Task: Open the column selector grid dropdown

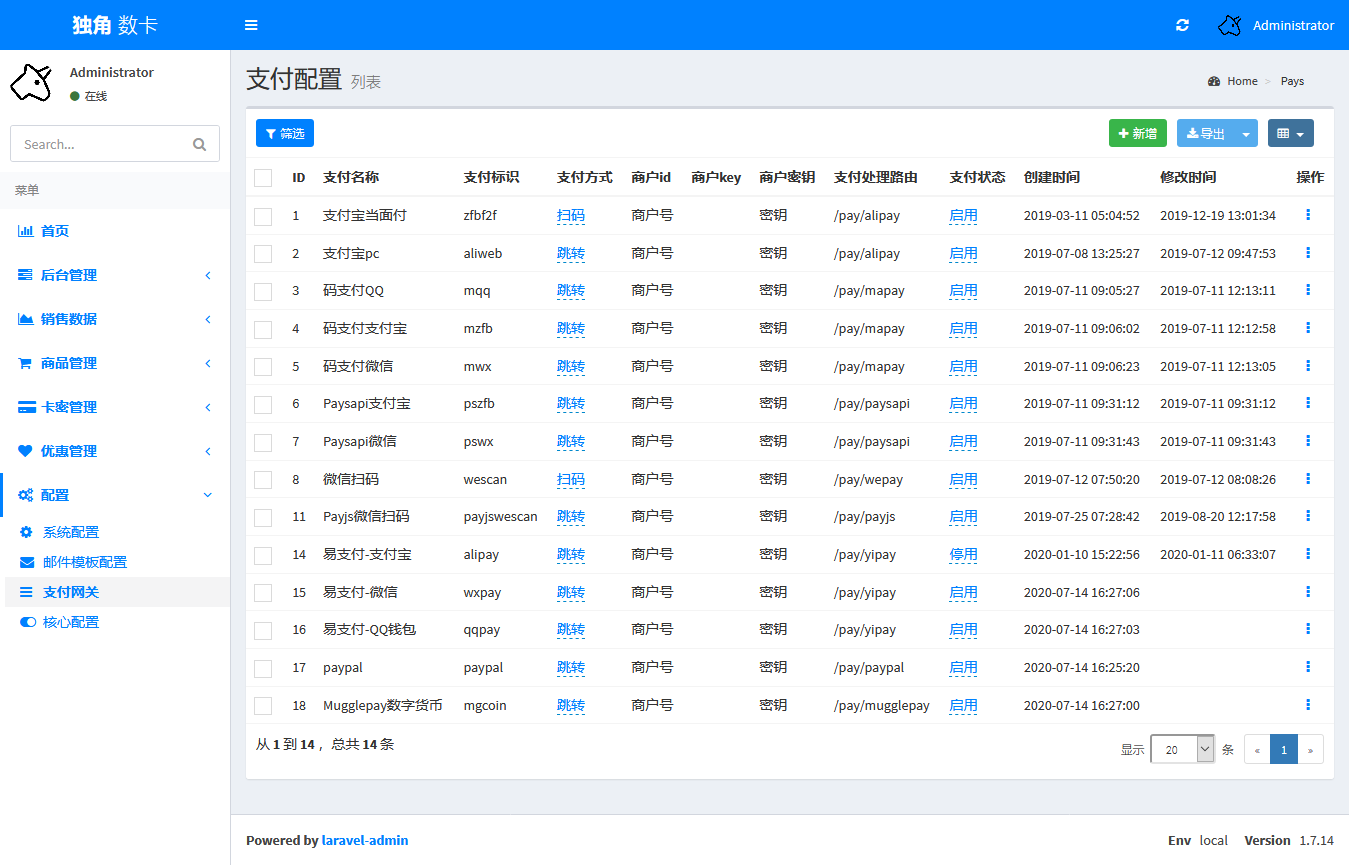Action: pyautogui.click(x=1290, y=133)
